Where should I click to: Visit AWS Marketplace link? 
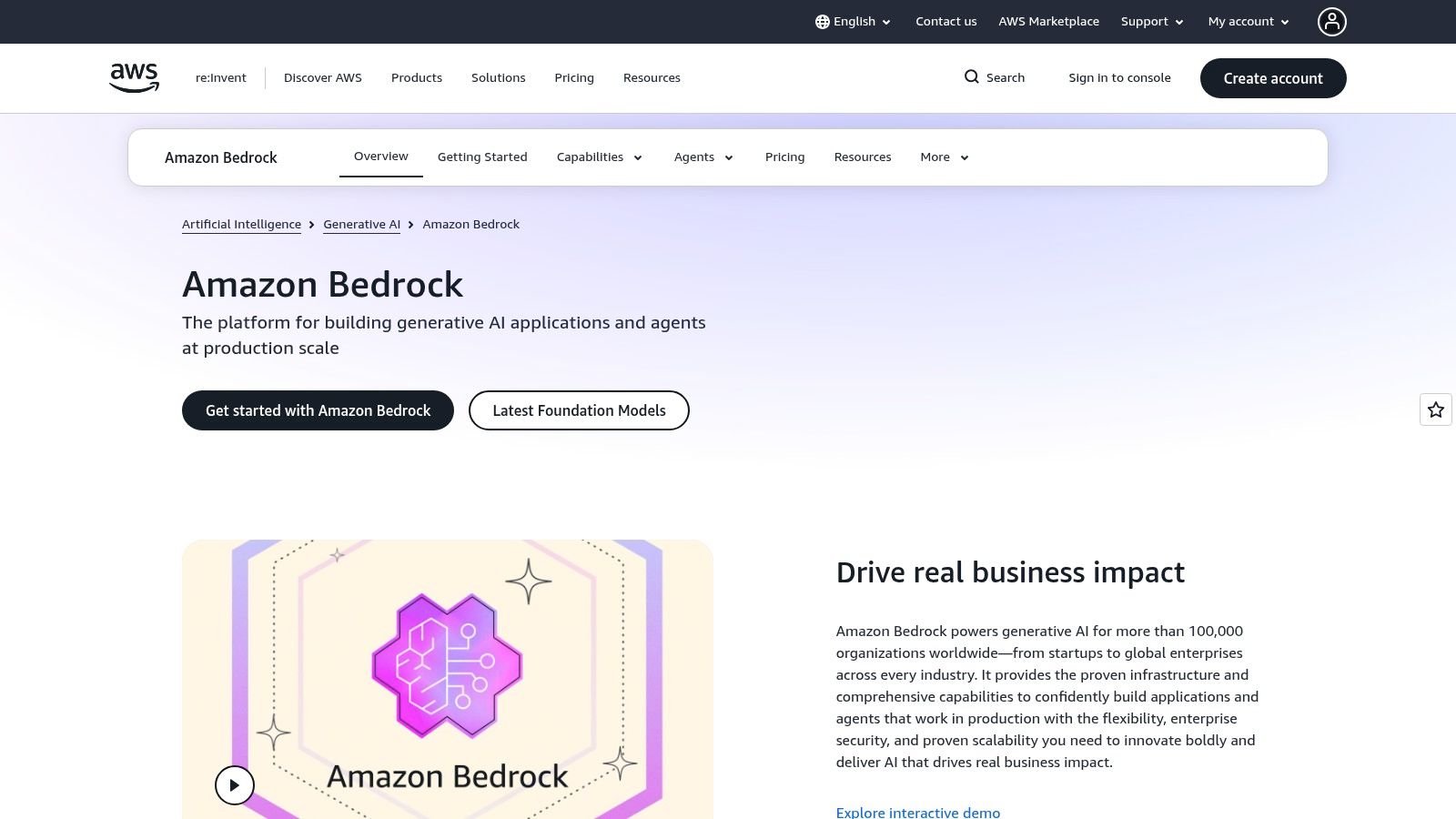[1049, 22]
